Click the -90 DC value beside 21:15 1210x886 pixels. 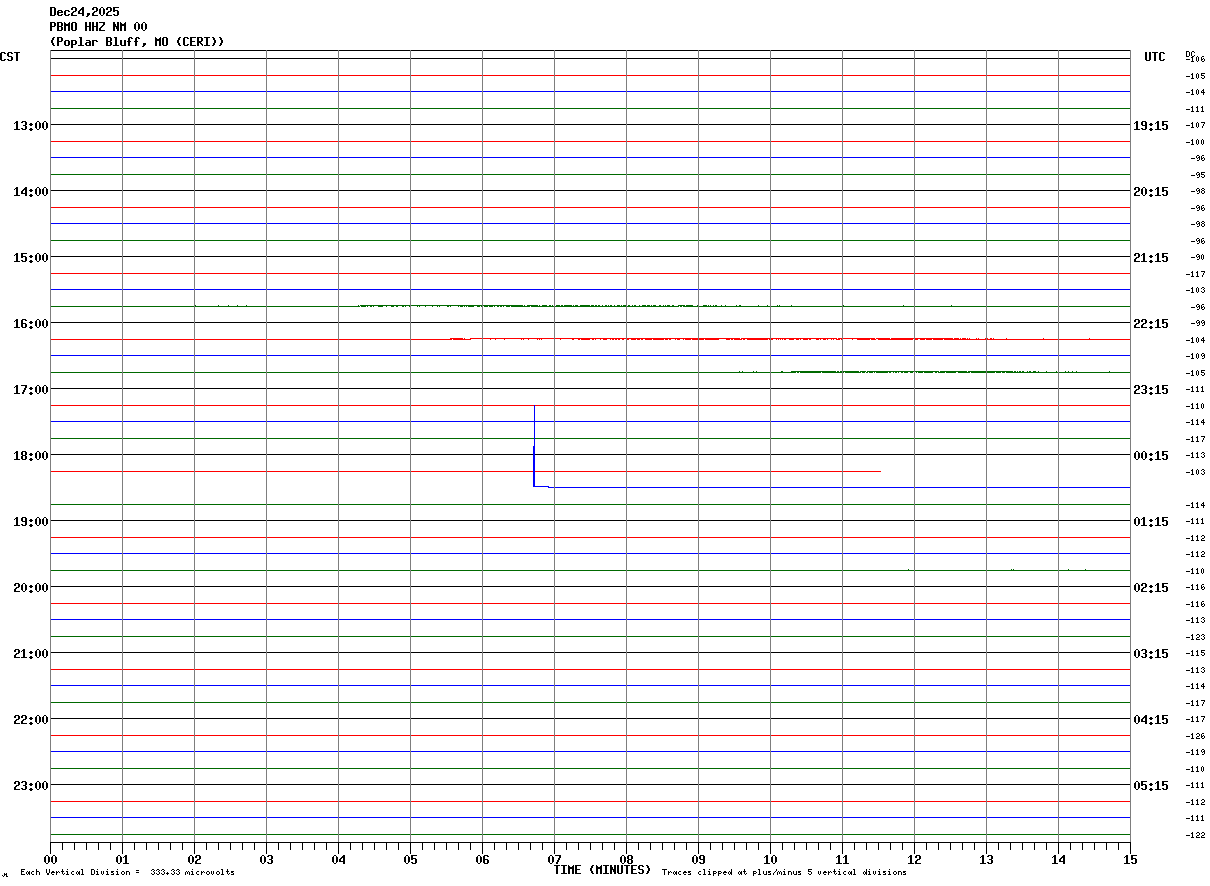[x=1197, y=257]
